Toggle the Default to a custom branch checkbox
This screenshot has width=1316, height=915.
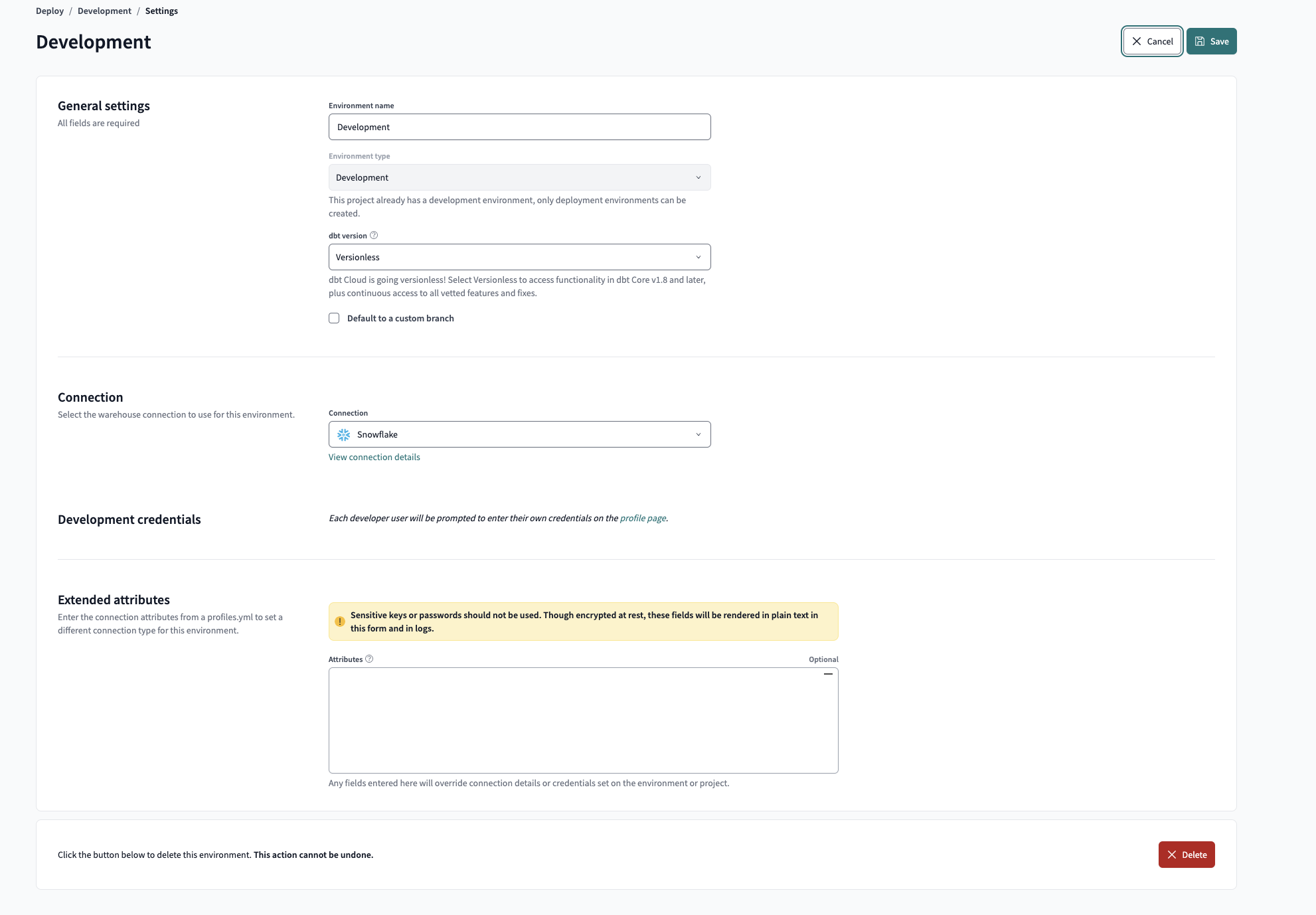(x=334, y=318)
